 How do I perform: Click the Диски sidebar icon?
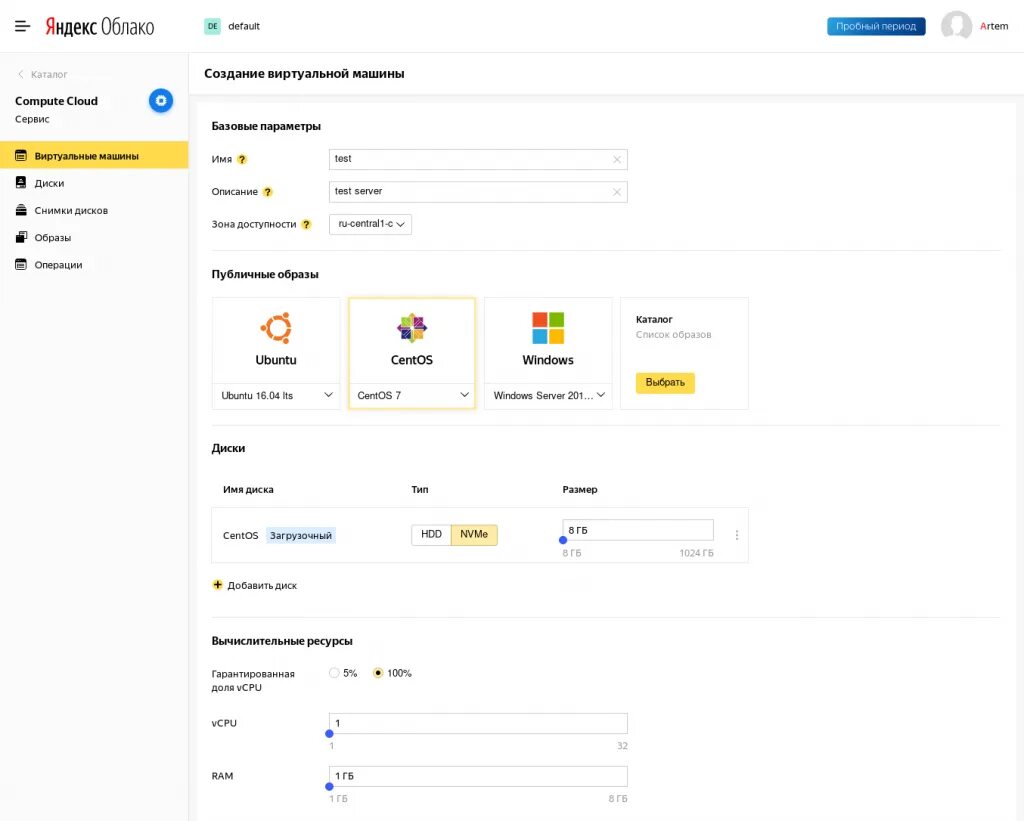click(21, 183)
